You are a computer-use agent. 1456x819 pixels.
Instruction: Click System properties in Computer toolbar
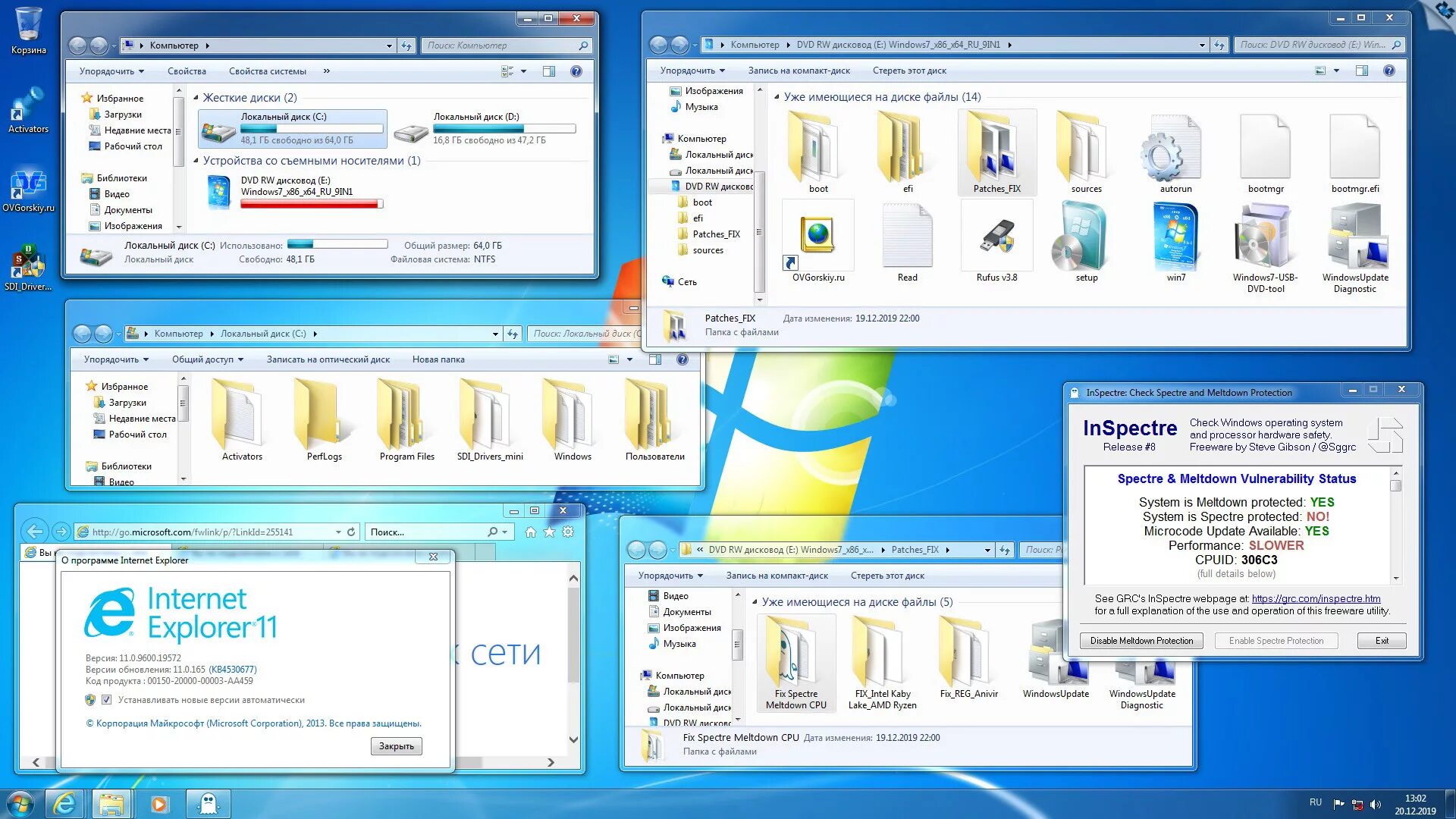click(268, 71)
